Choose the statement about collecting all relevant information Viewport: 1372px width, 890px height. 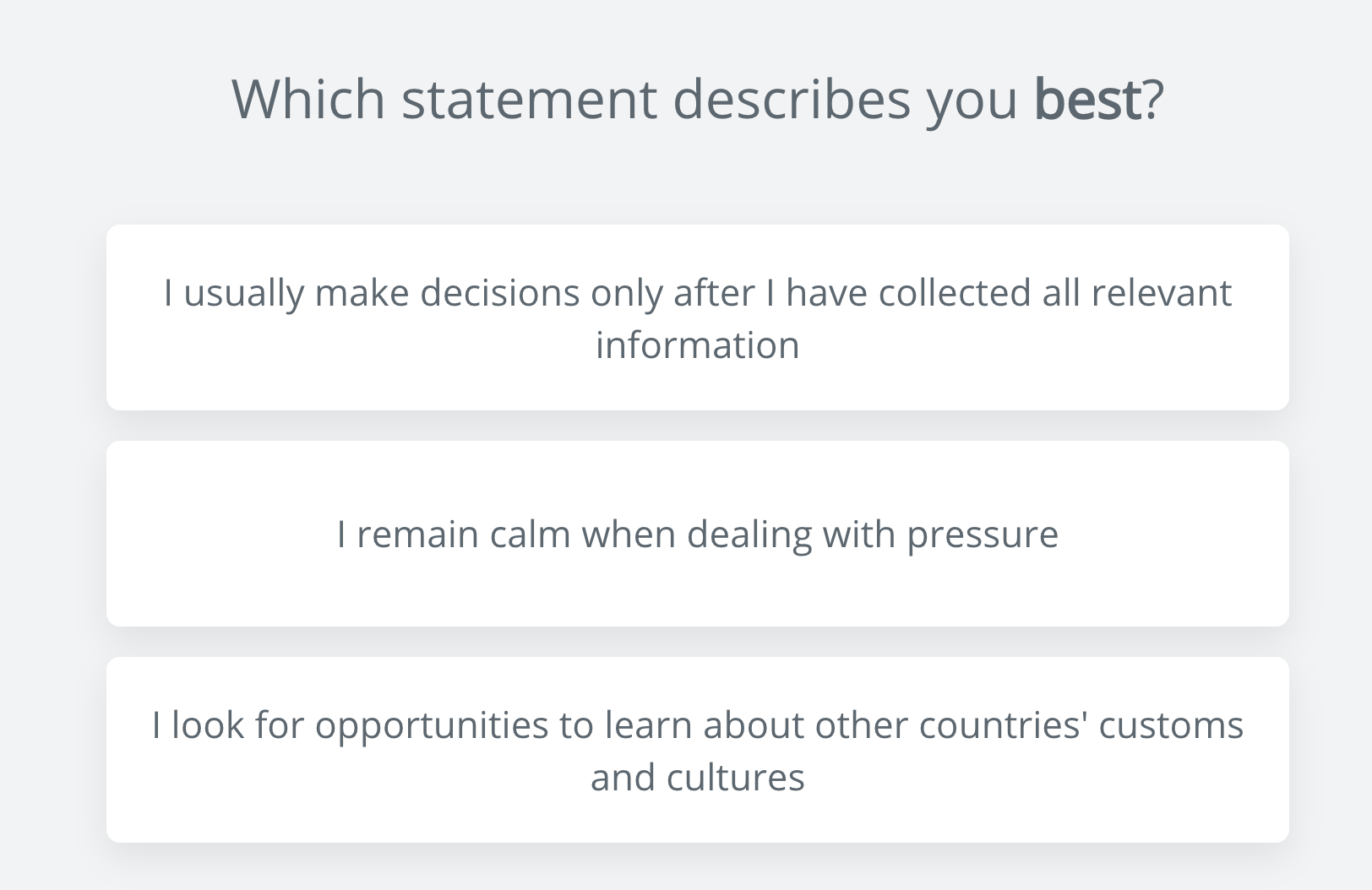pyautogui.click(x=697, y=317)
